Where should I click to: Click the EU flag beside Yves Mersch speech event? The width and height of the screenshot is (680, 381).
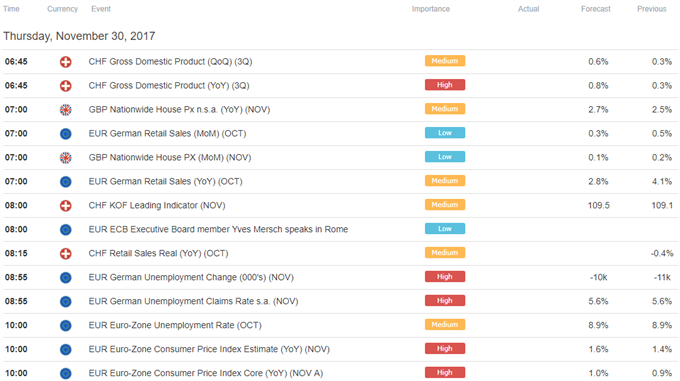[65, 230]
